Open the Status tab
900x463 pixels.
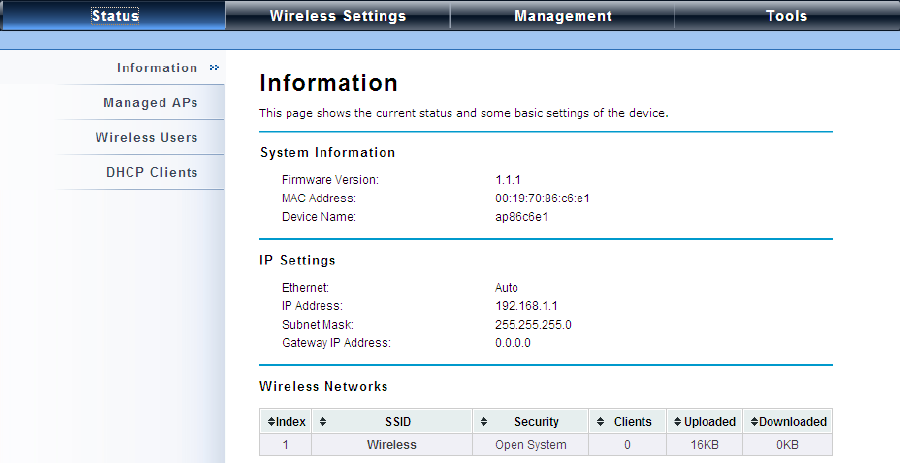[114, 16]
